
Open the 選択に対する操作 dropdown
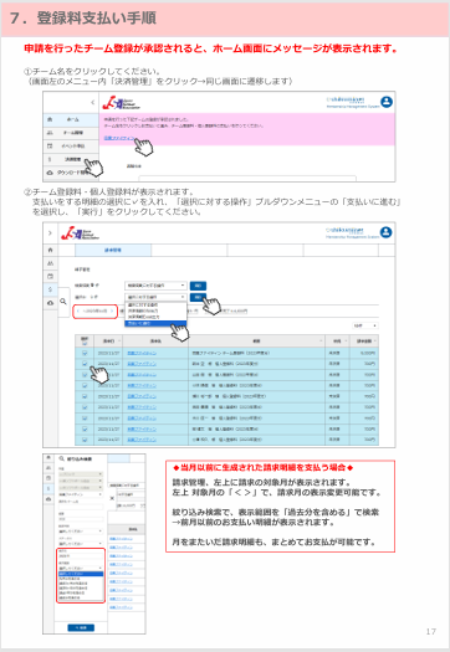click(x=156, y=297)
